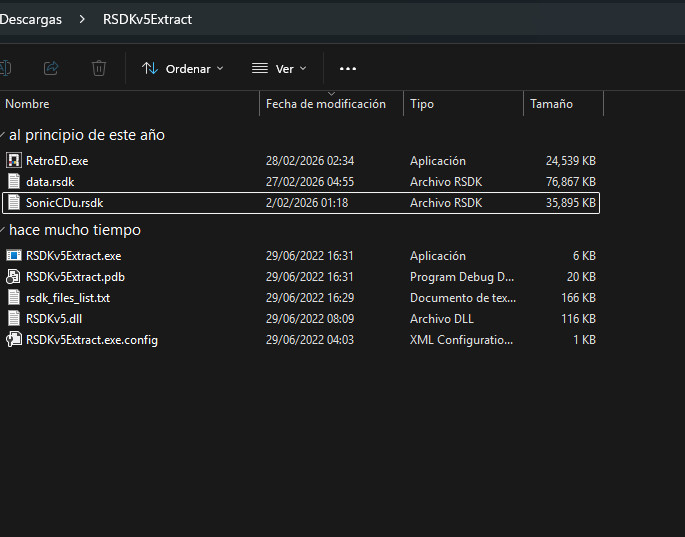Click the RSDKv5Extract.exe.config file icon

click(x=14, y=339)
